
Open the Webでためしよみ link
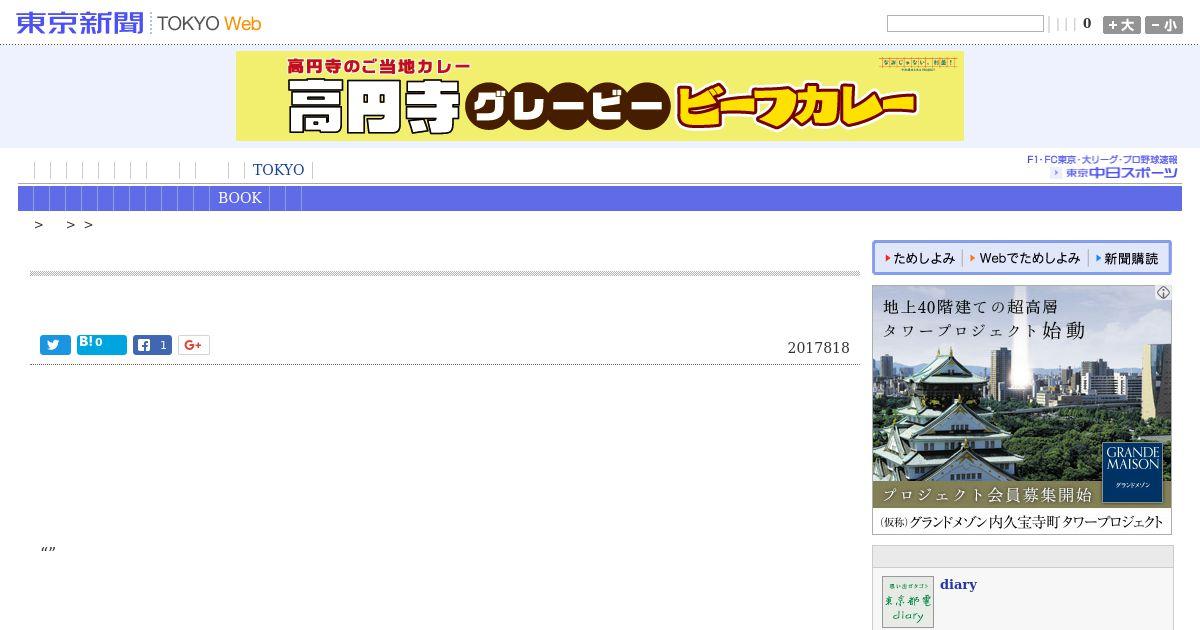tap(1026, 258)
